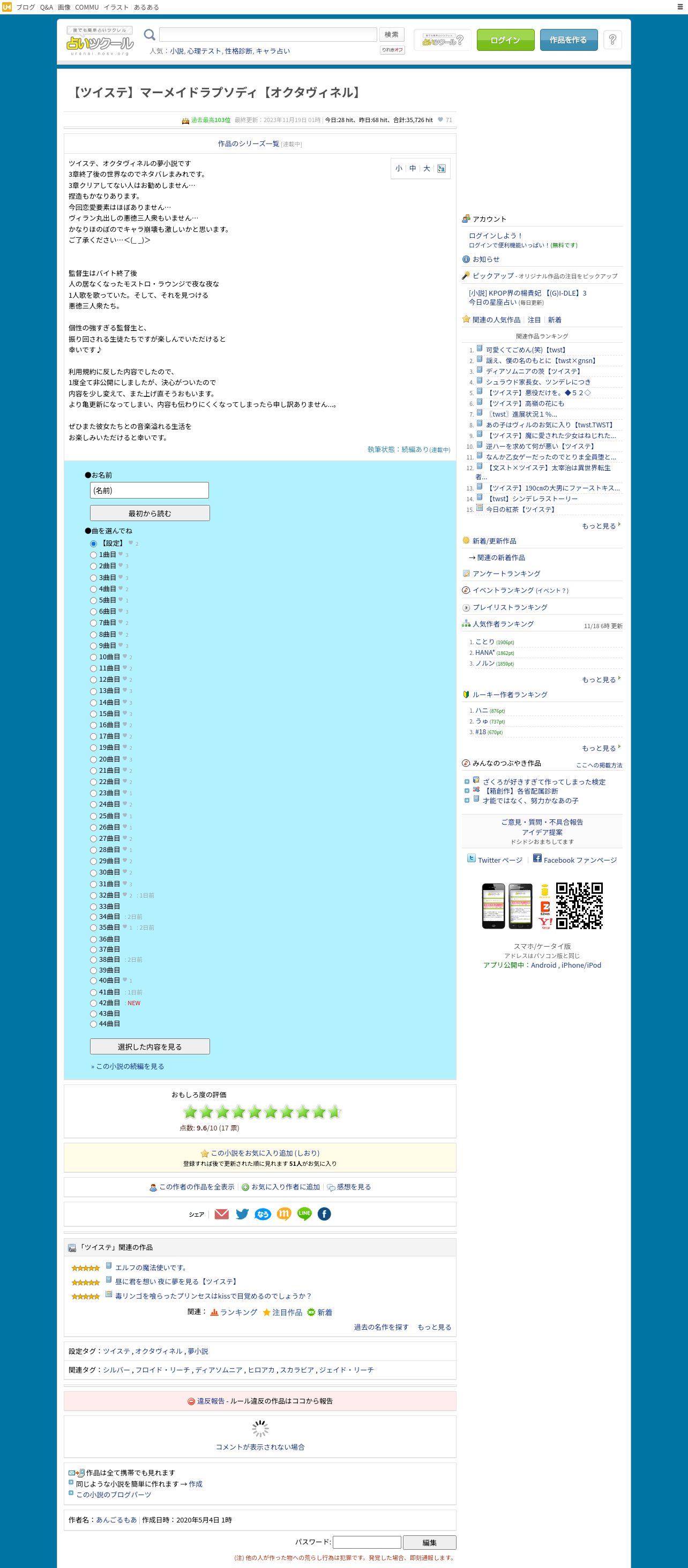The width and height of the screenshot is (688, 1568).
Task: Open ブログ in the top bar
Action: [26, 7]
